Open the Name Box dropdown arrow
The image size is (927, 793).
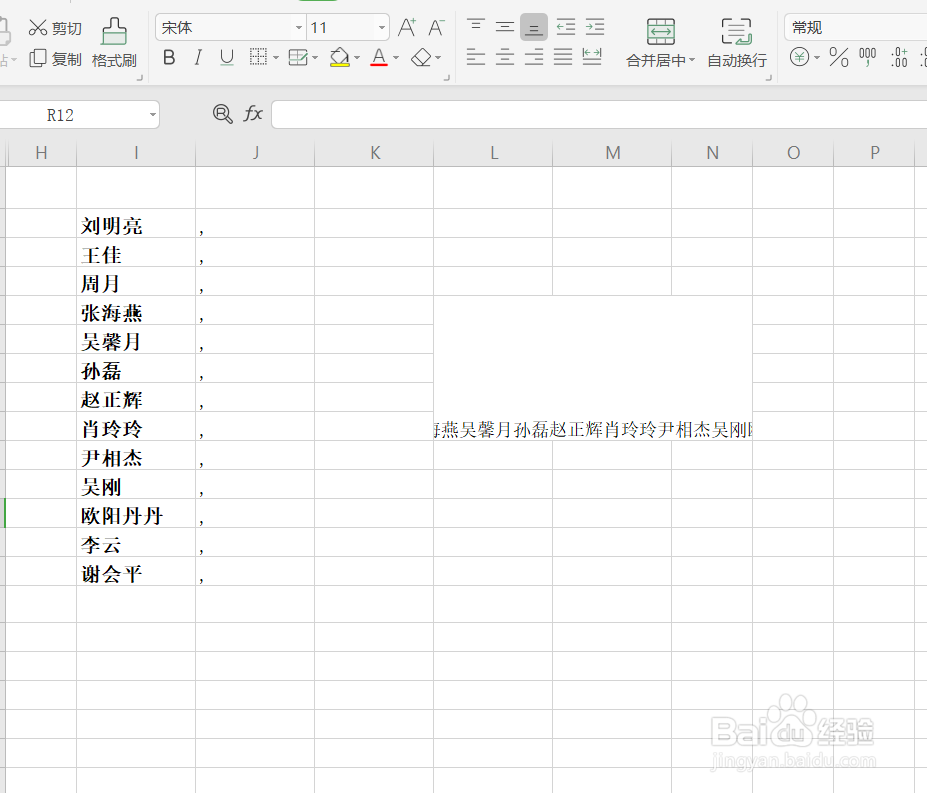coord(153,115)
